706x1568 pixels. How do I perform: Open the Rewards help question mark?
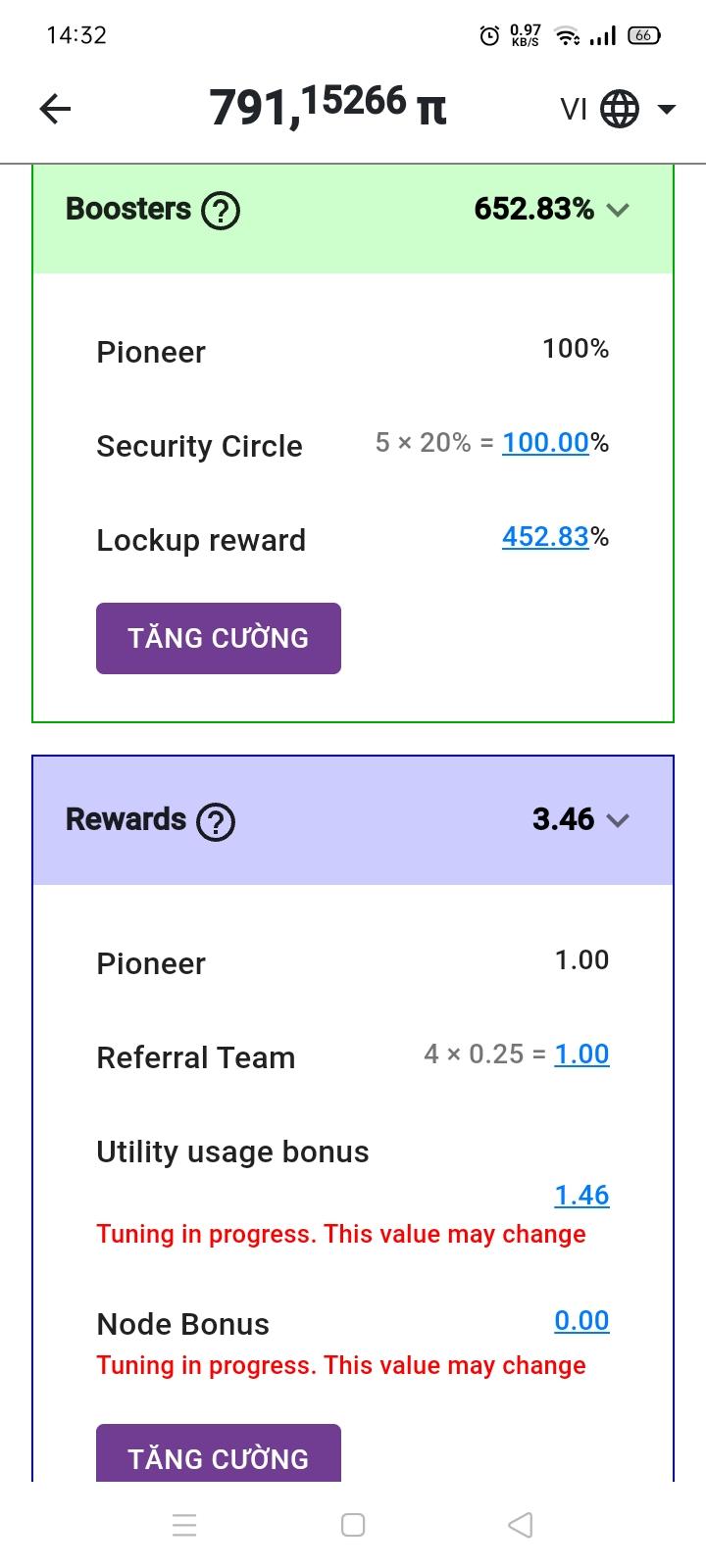216,821
